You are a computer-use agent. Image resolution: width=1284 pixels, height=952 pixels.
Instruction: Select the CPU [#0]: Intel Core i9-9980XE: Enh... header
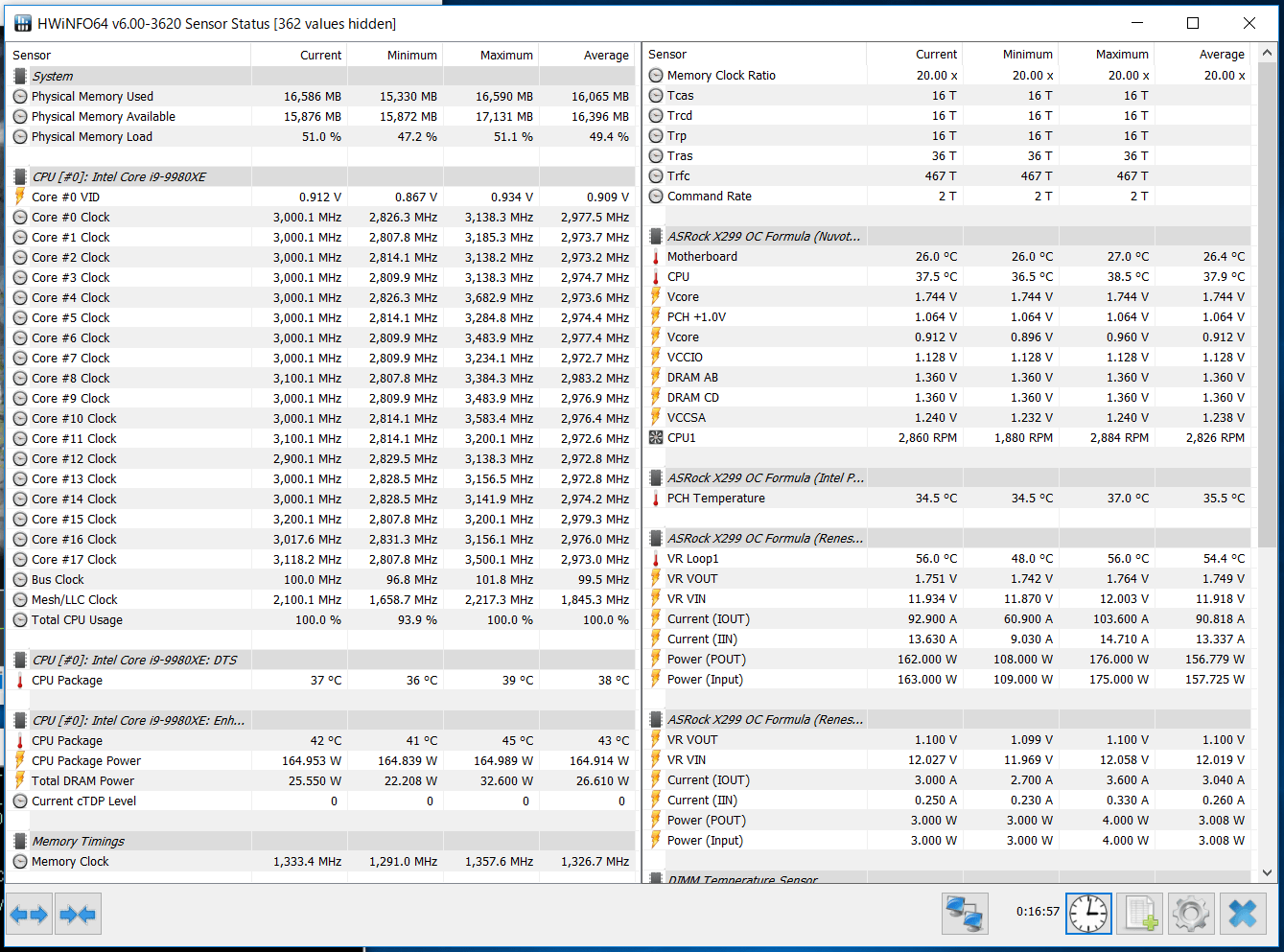321,720
